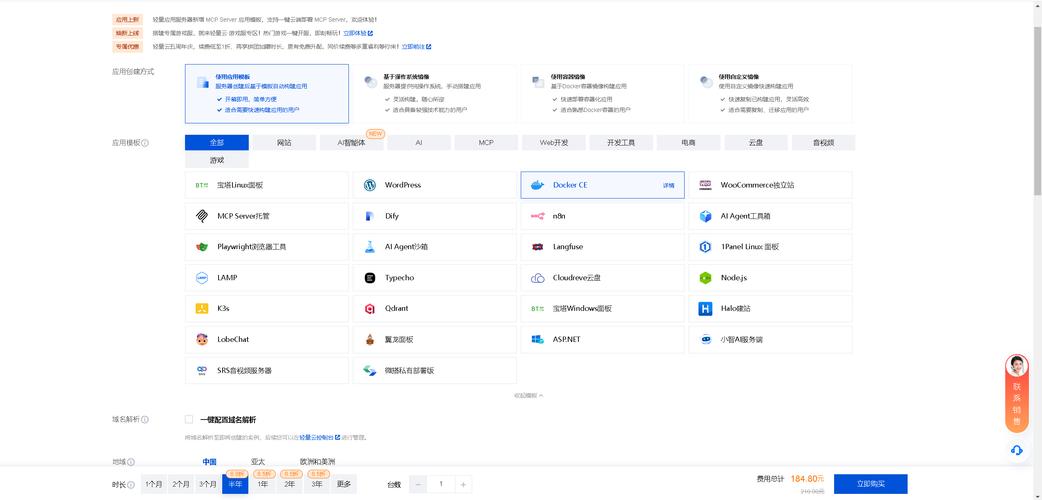
Task: Collapse the template list with 收起模板
Action: 528,396
